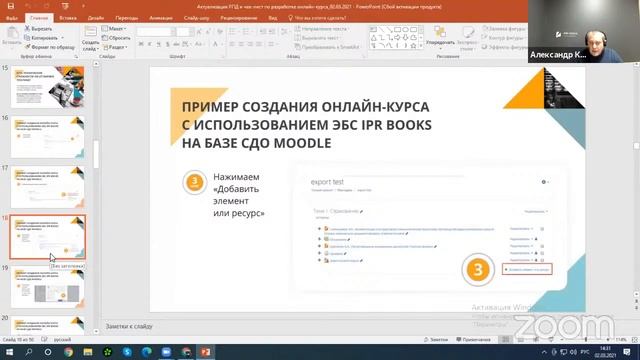Select Format Painter (Формат по образцу)
Viewport: 640px width, 360px height.
tap(49, 47)
